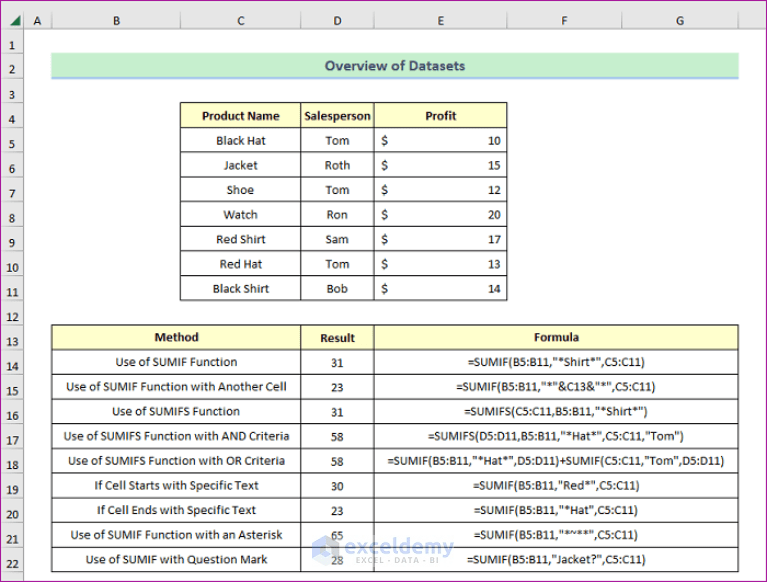Click formula =SUMIF(B5:B11,"Red*",C5:C11)
Image resolution: width=767 pixels, height=582 pixels.
point(556,486)
